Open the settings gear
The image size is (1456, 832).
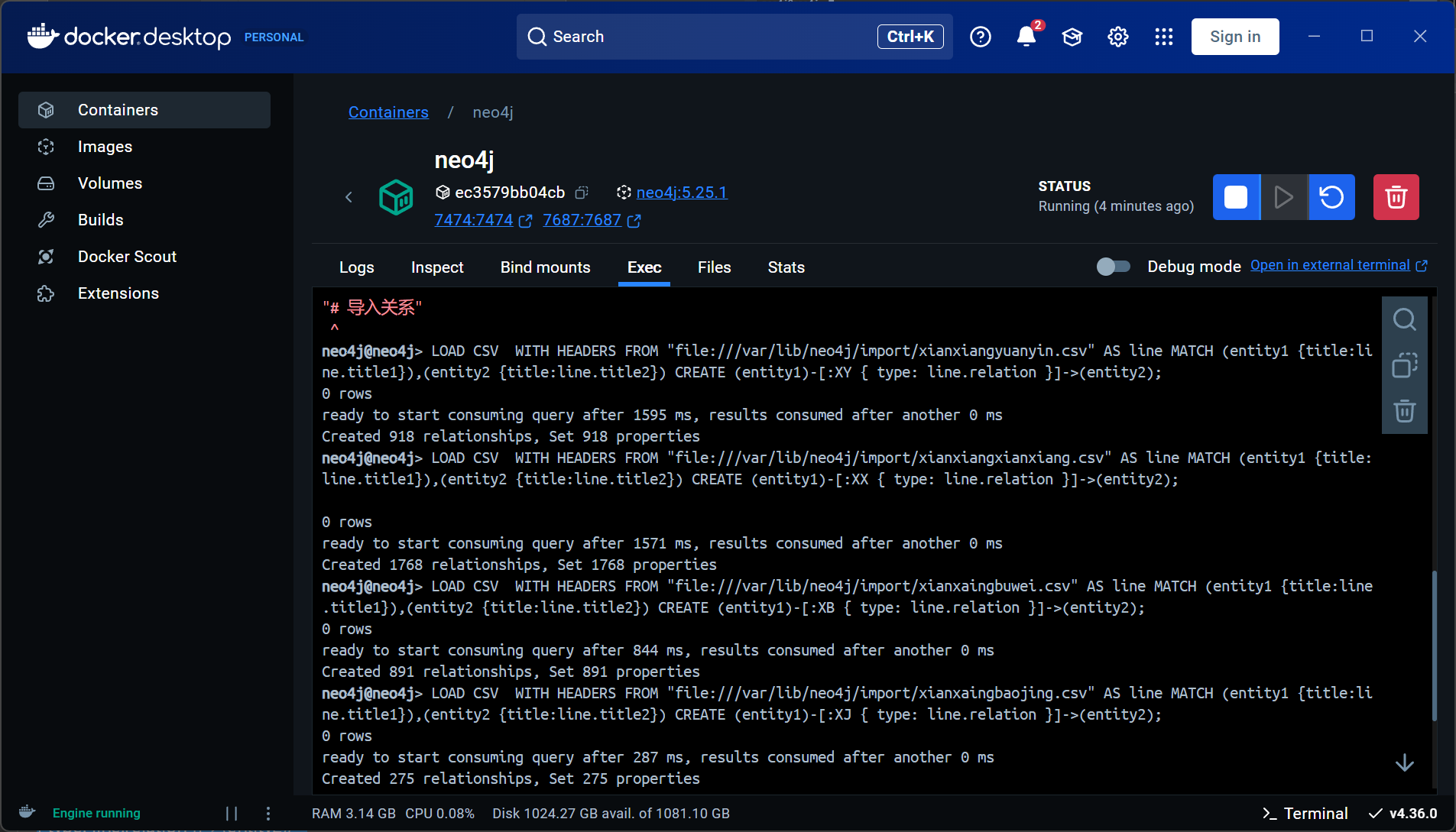(1118, 37)
